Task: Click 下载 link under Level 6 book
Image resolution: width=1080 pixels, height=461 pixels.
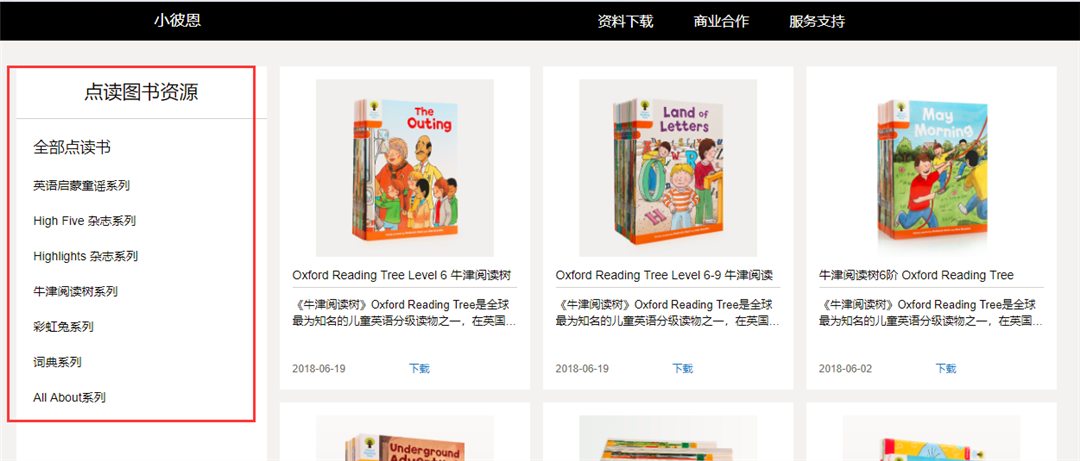Action: (x=419, y=369)
